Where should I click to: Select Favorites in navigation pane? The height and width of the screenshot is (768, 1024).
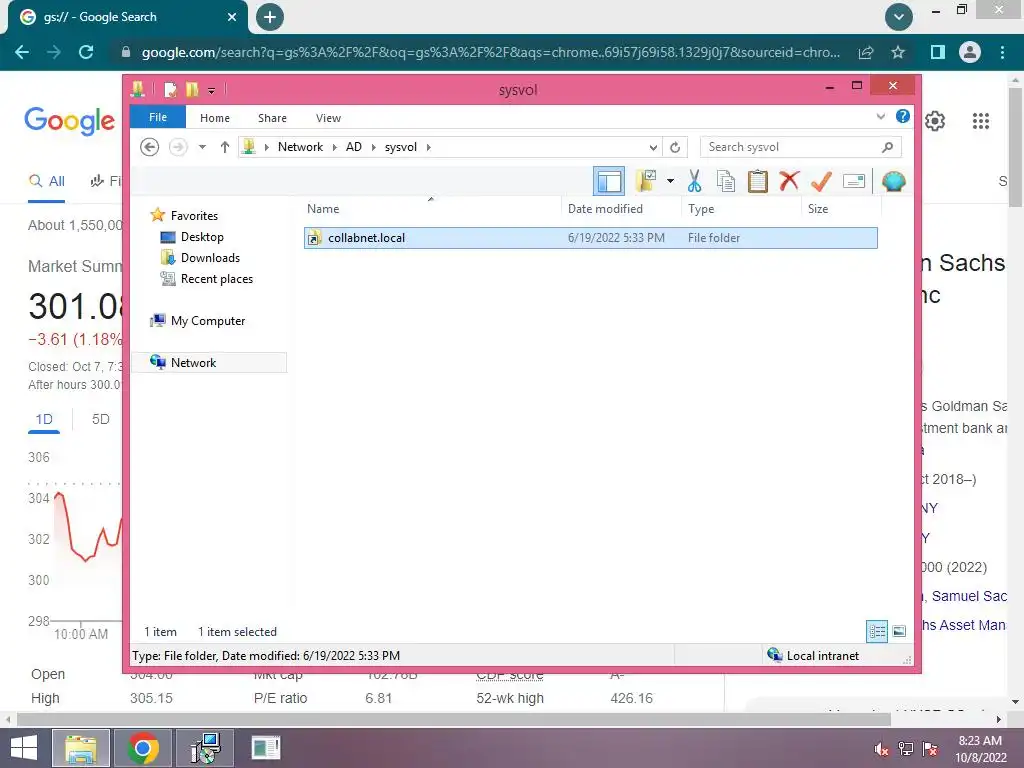[184, 216]
